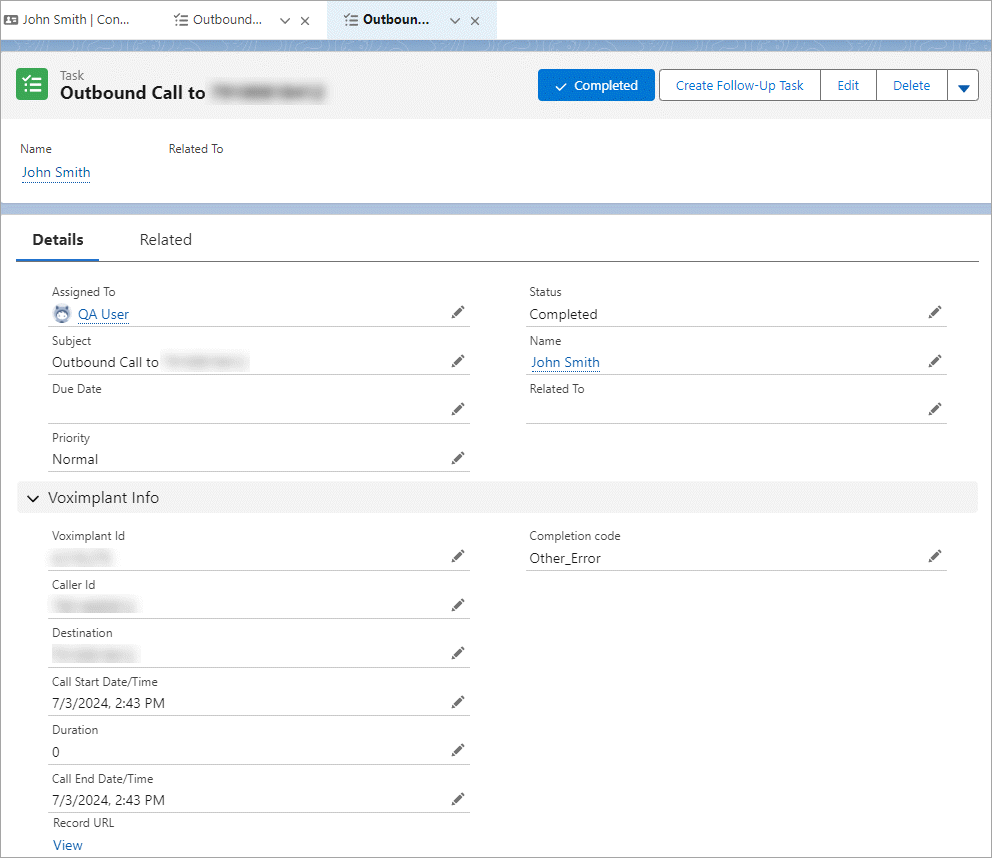Open the active Outbound tab's chevron menu
The width and height of the screenshot is (992, 858).
coord(455,21)
